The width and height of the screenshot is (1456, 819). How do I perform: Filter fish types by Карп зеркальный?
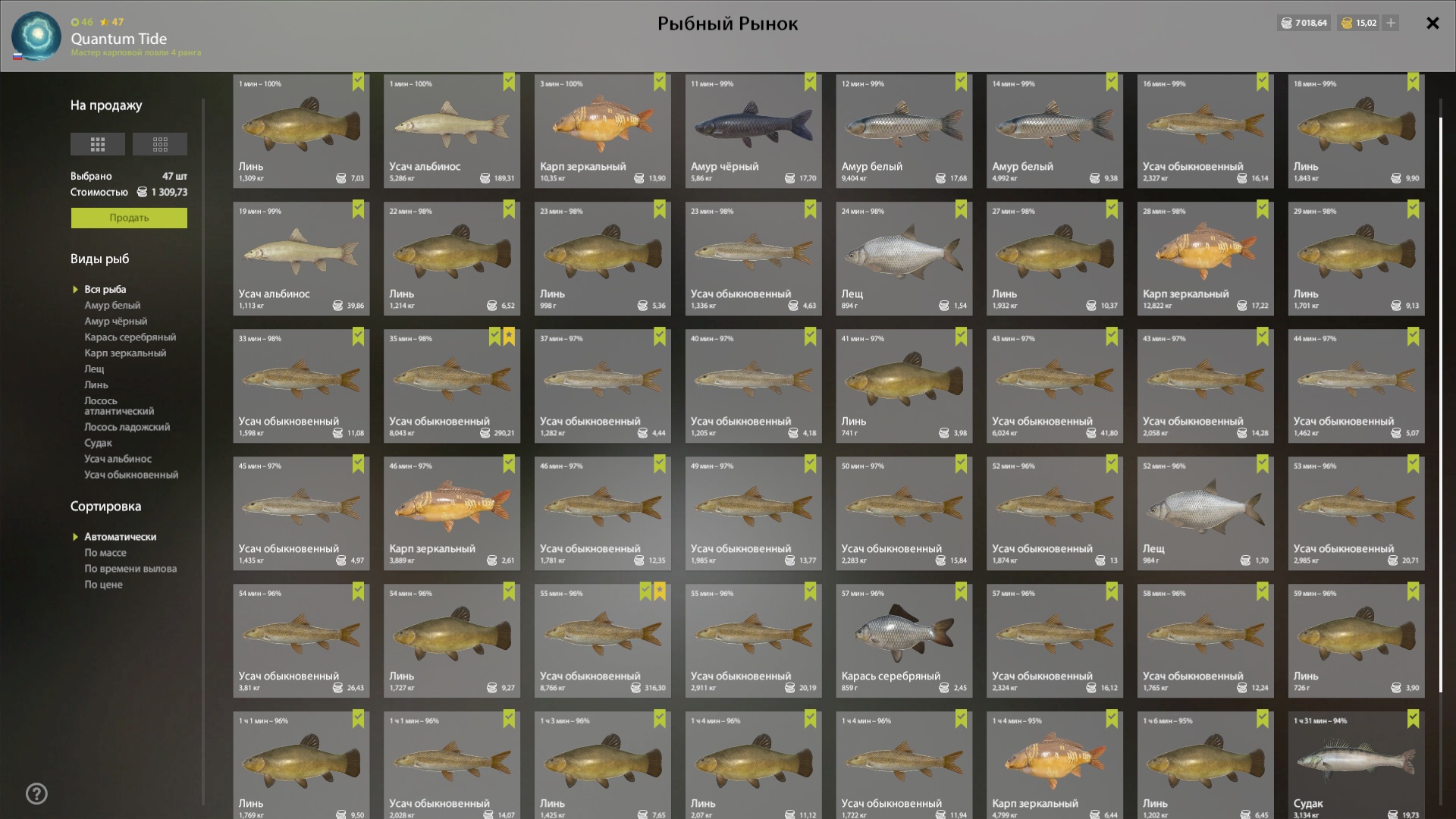pos(125,353)
